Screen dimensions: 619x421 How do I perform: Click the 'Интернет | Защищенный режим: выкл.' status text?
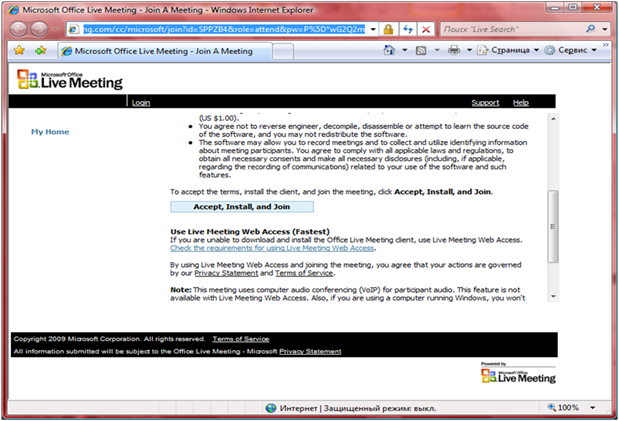(x=358, y=408)
